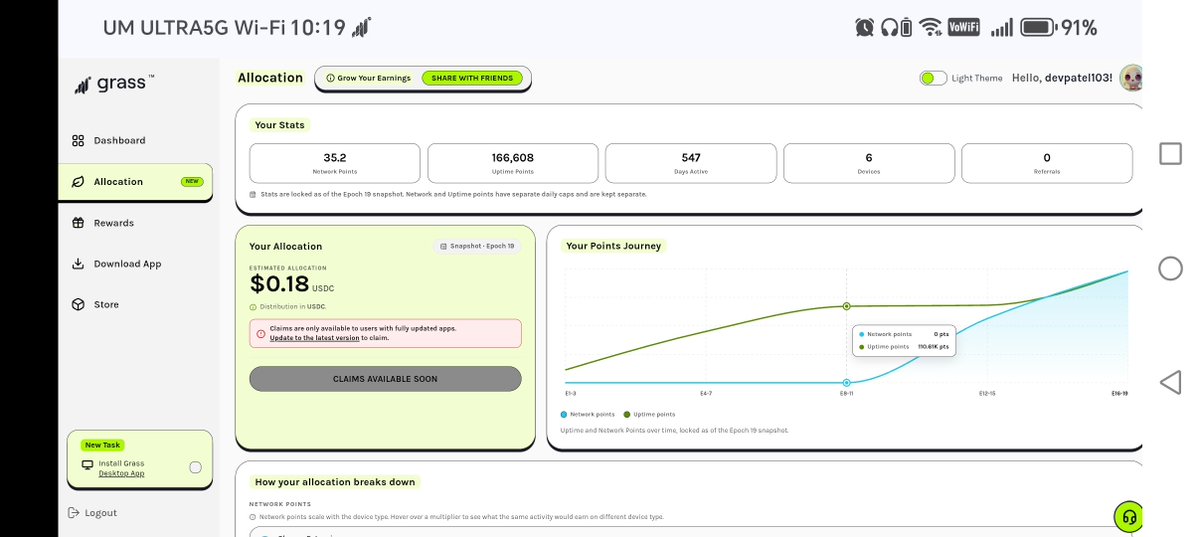Toggle Uptime points legend entry
The image size is (1199, 537).
[x=650, y=415]
